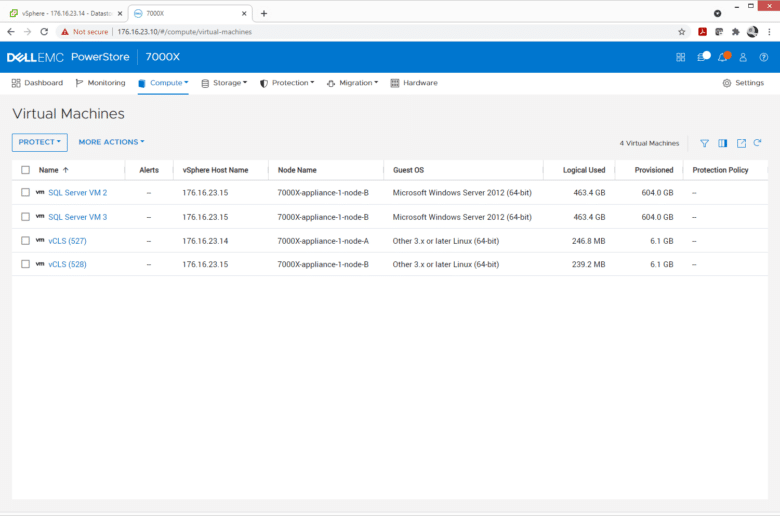This screenshot has width=780, height=516.
Task: Check the SQL Server VM 3 row checkbox
Action: (25, 216)
